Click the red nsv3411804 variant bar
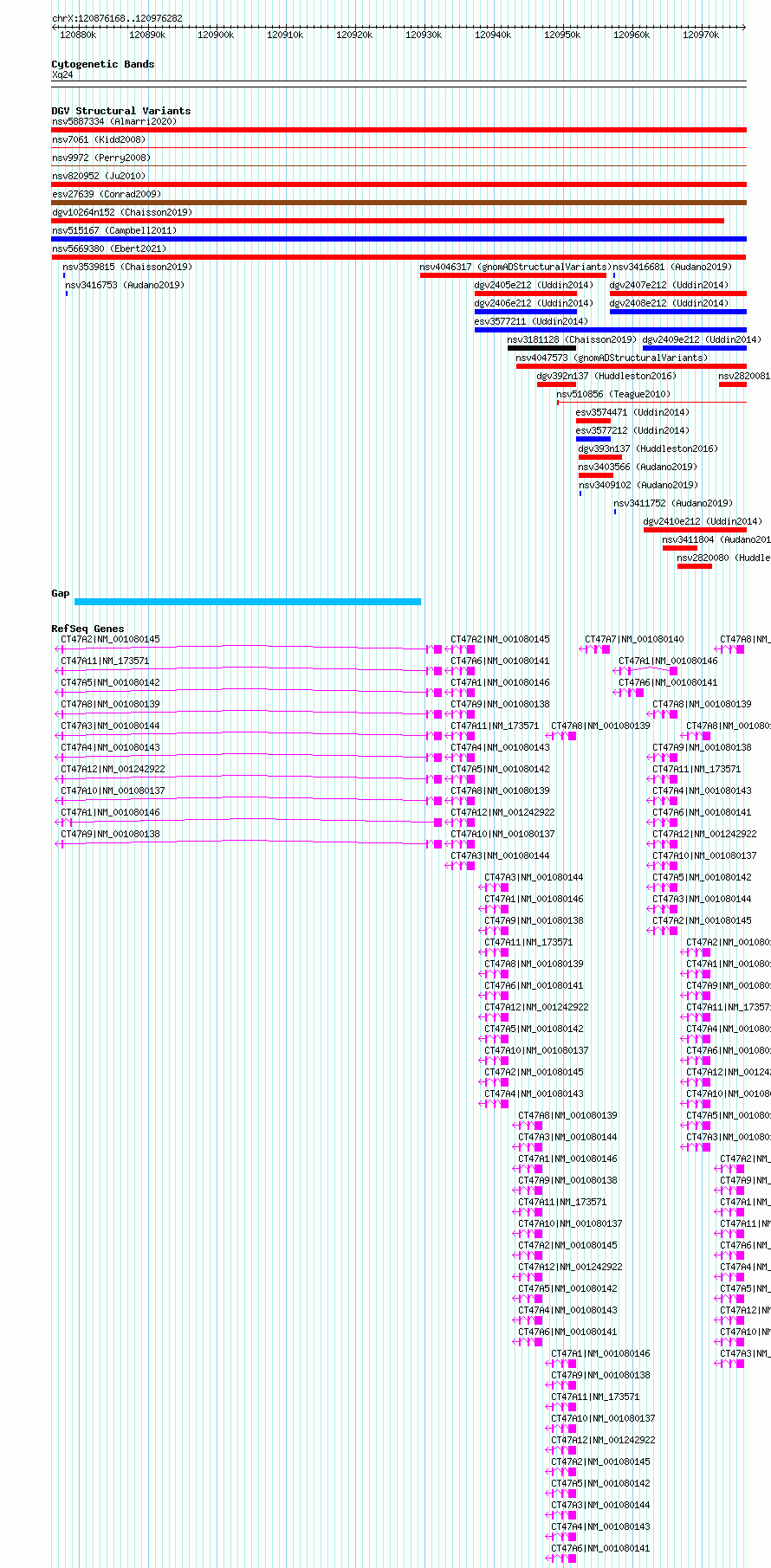The width and height of the screenshot is (771, 1568). point(680,548)
